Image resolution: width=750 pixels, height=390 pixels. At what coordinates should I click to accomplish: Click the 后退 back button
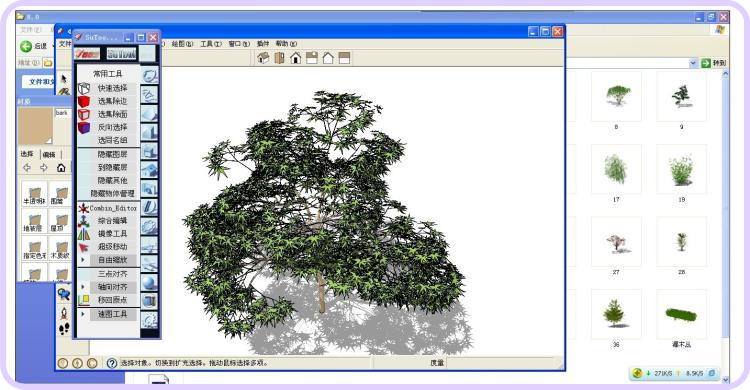click(33, 46)
